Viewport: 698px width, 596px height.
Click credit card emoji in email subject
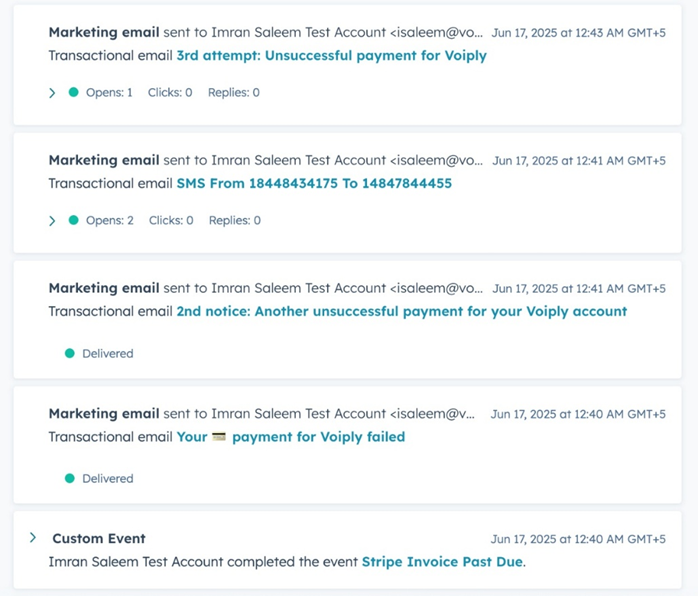(x=219, y=437)
